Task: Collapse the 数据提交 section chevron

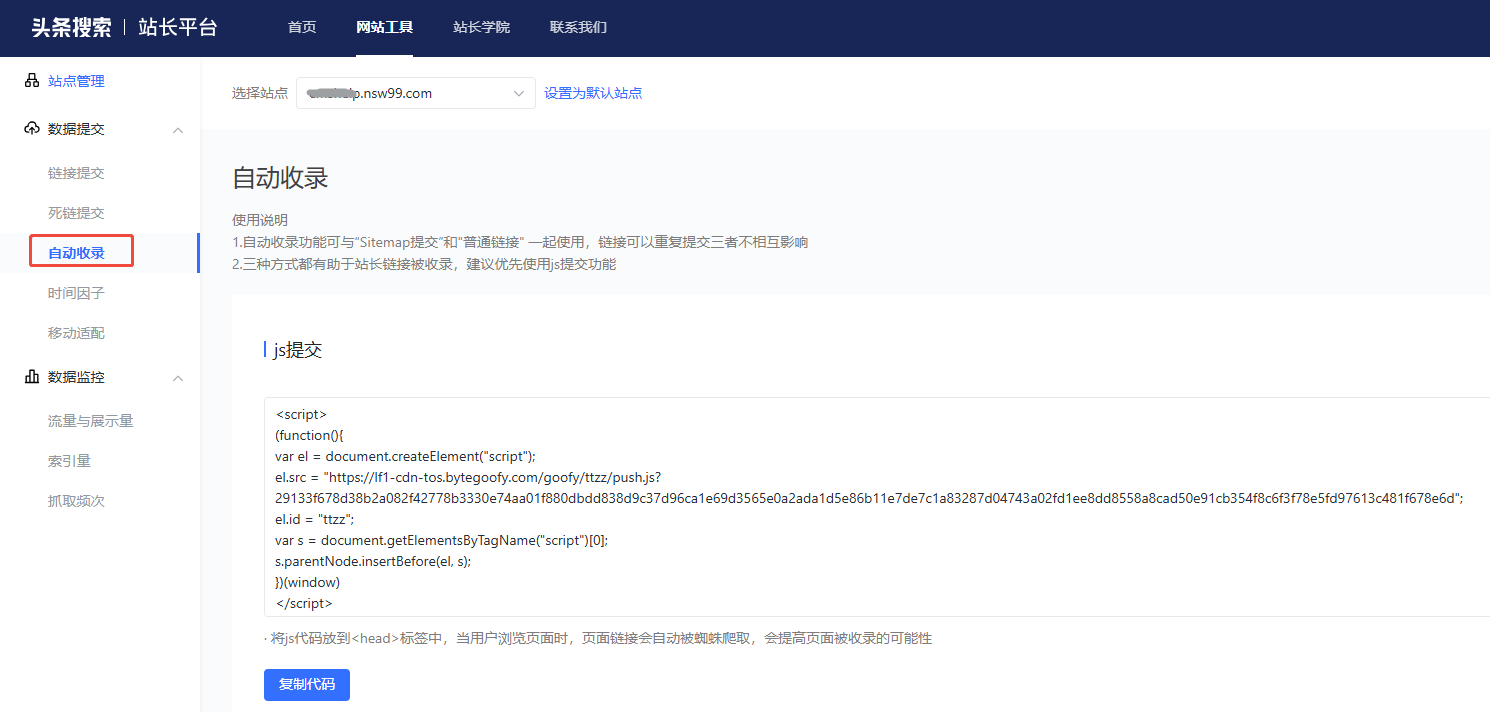Action: pyautogui.click(x=178, y=130)
